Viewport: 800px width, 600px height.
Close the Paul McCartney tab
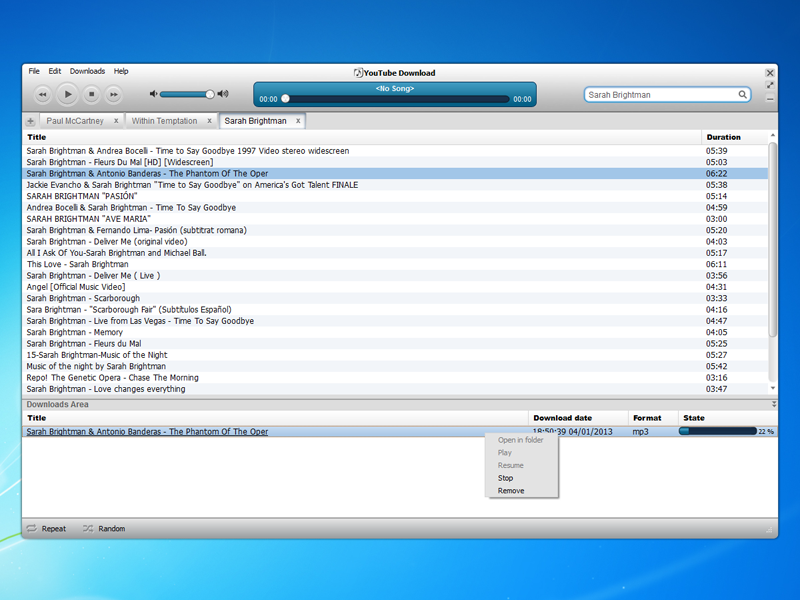(x=116, y=121)
